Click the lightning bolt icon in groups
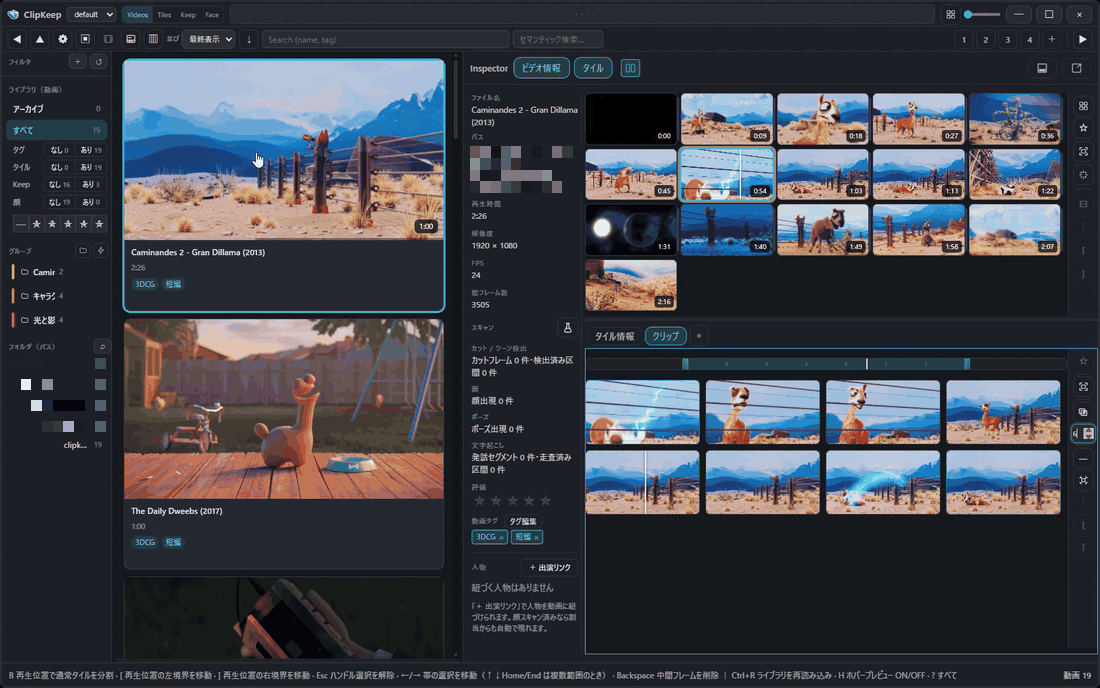1100x688 pixels. pos(100,250)
